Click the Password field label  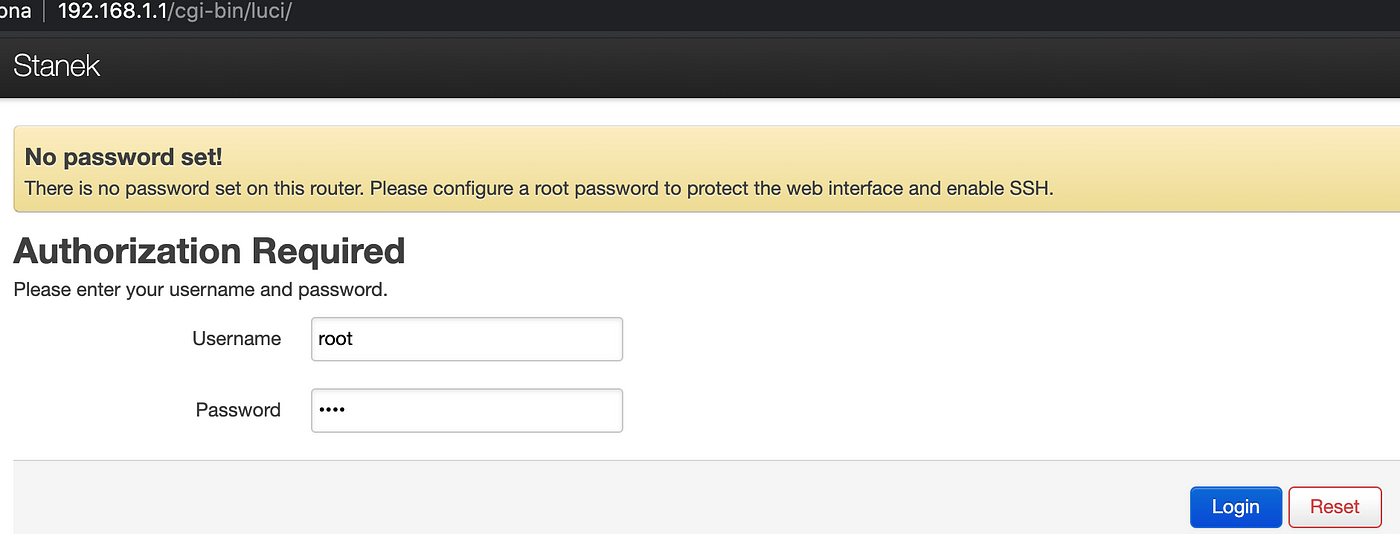(238, 410)
